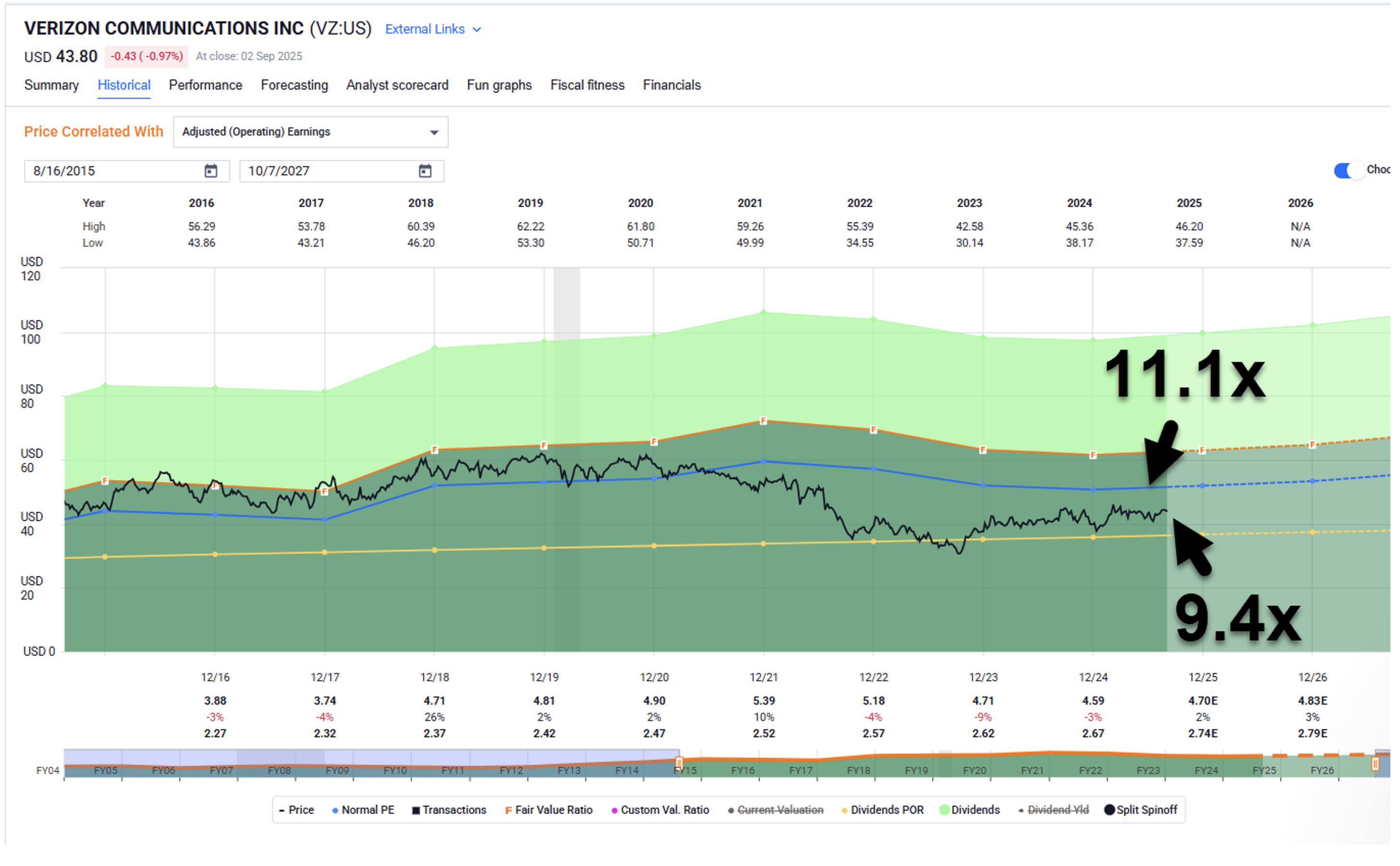
Task: Click the F fair value marker for 2021
Action: 763,421
